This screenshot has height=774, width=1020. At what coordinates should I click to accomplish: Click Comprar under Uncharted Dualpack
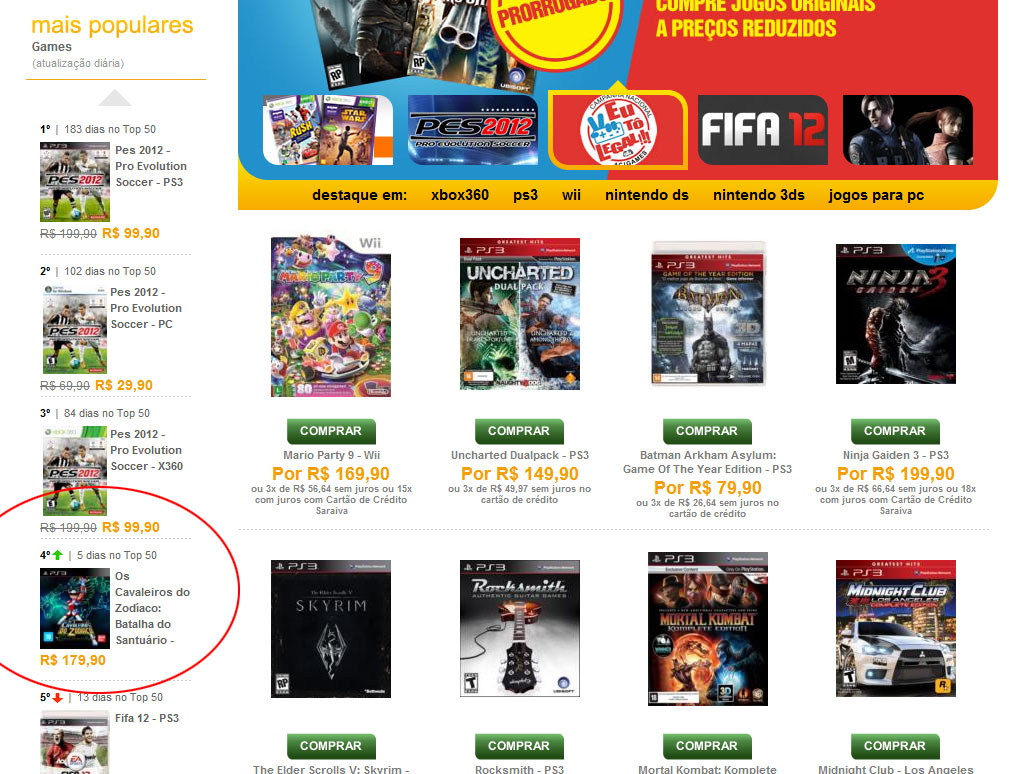519,431
